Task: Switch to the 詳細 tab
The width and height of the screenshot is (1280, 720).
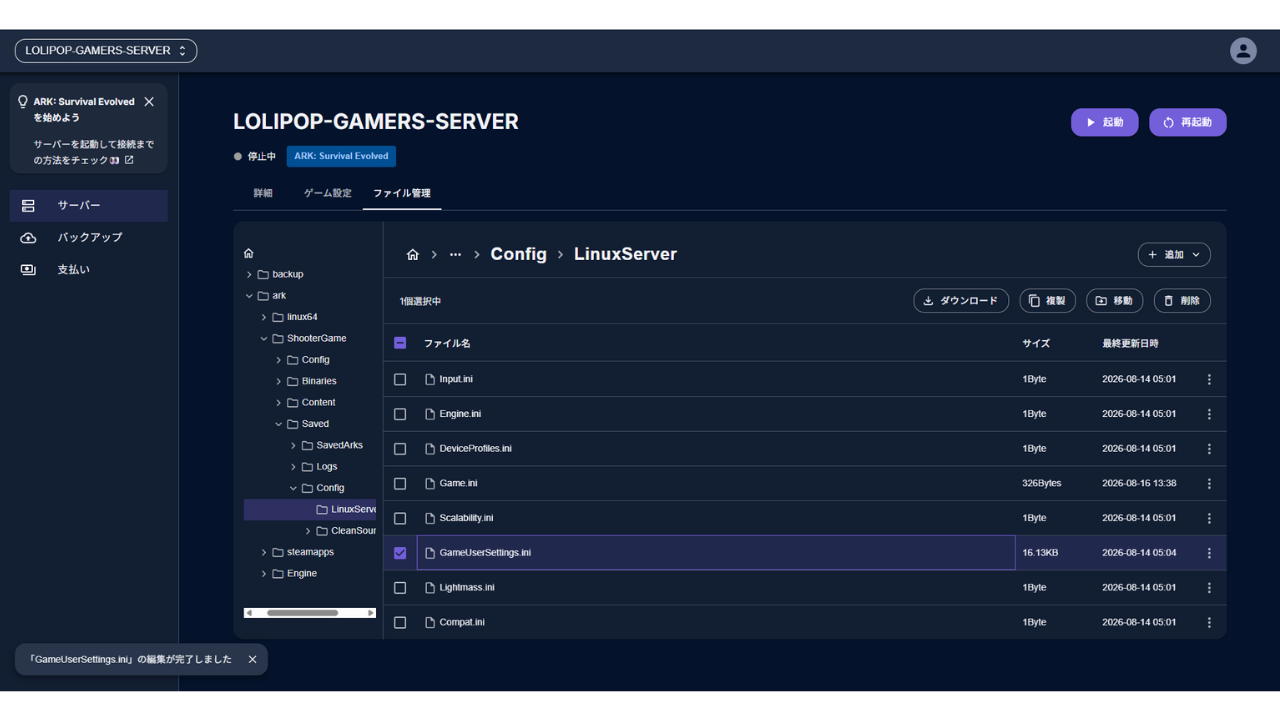Action: coord(263,193)
